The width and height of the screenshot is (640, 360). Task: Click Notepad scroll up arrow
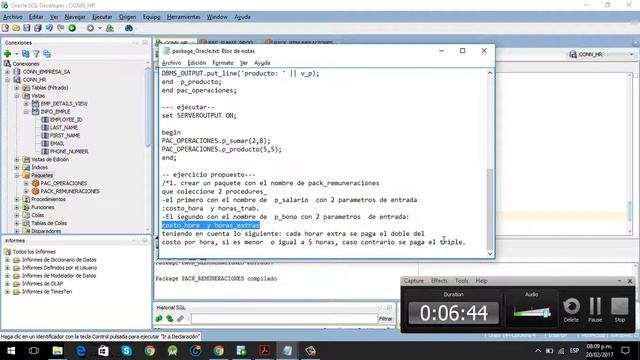tap(490, 73)
